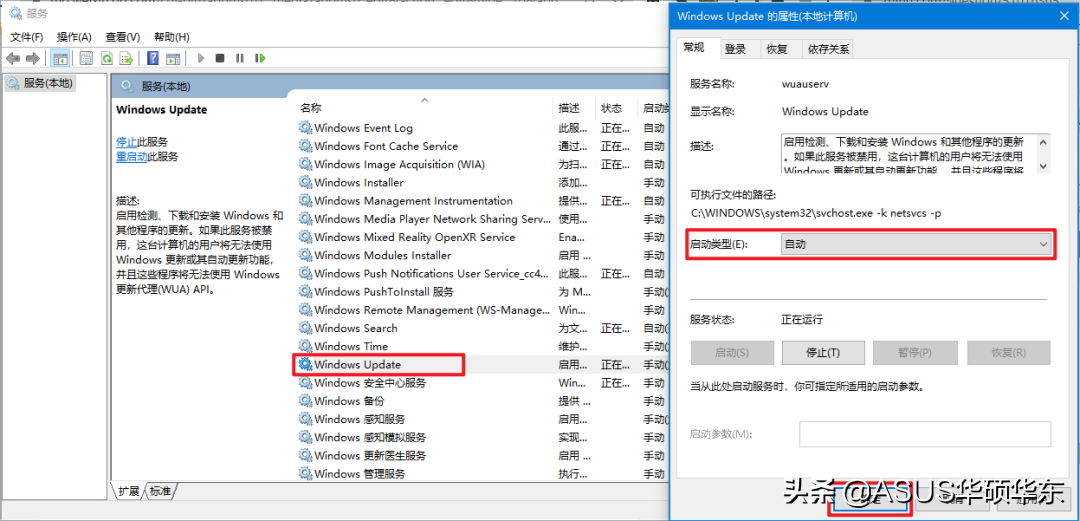Image resolution: width=1080 pixels, height=521 pixels.
Task: Open the 查看(V) menu
Action: [x=123, y=37]
